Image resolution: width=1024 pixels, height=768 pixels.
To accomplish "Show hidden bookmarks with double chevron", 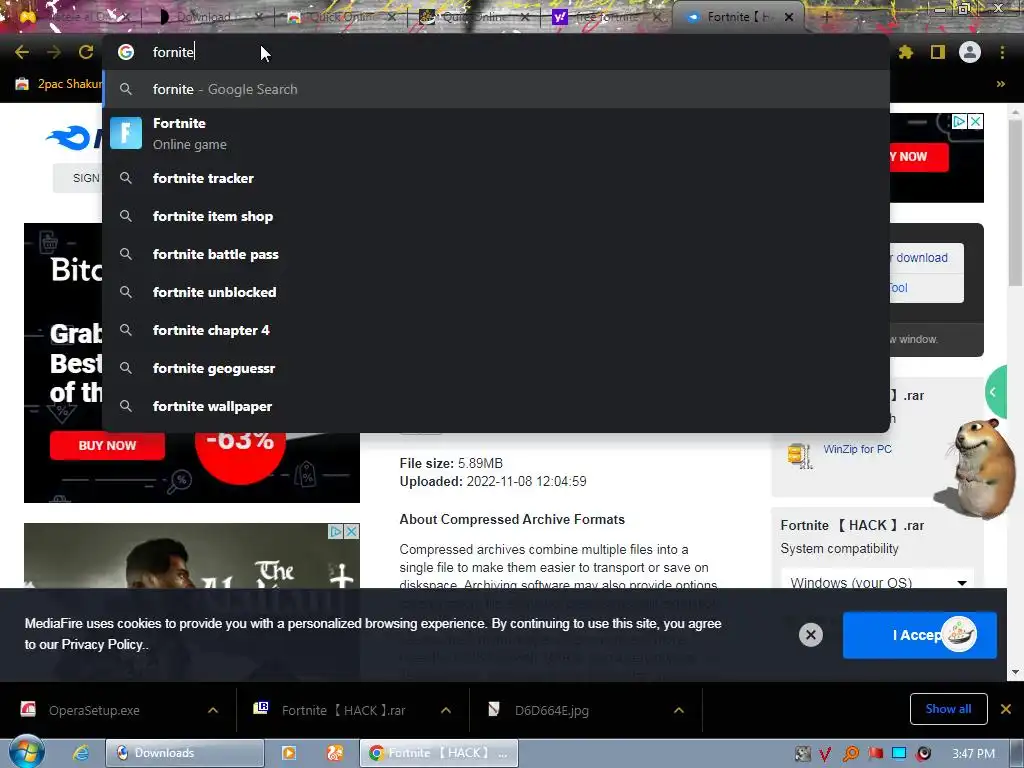I will point(1000,84).
